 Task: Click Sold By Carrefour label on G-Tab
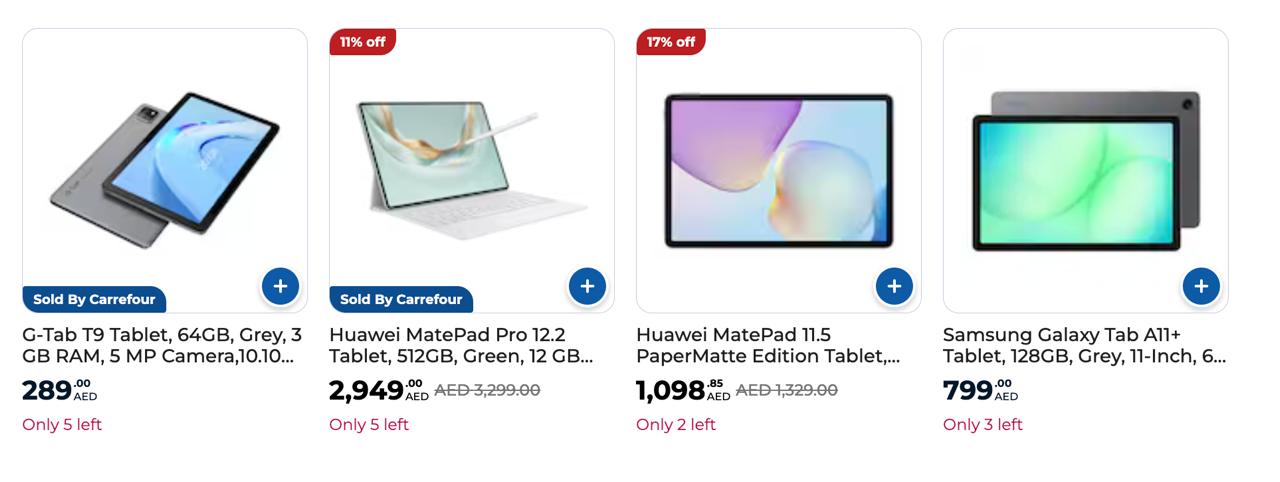coord(94,299)
